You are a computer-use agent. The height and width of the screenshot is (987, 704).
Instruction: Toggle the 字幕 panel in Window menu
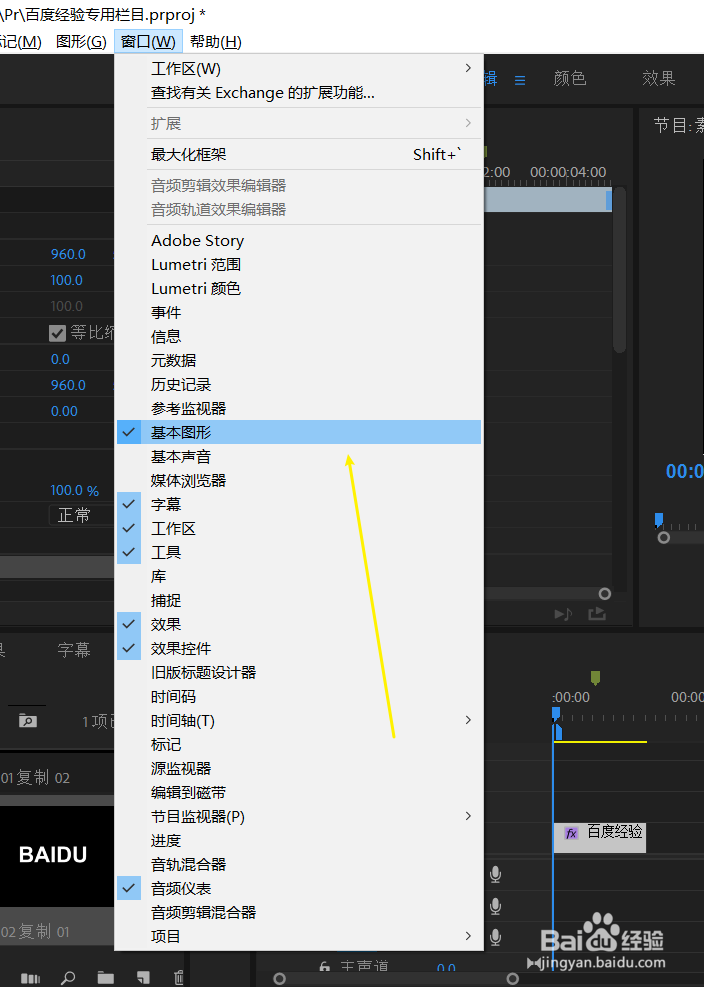(x=299, y=504)
